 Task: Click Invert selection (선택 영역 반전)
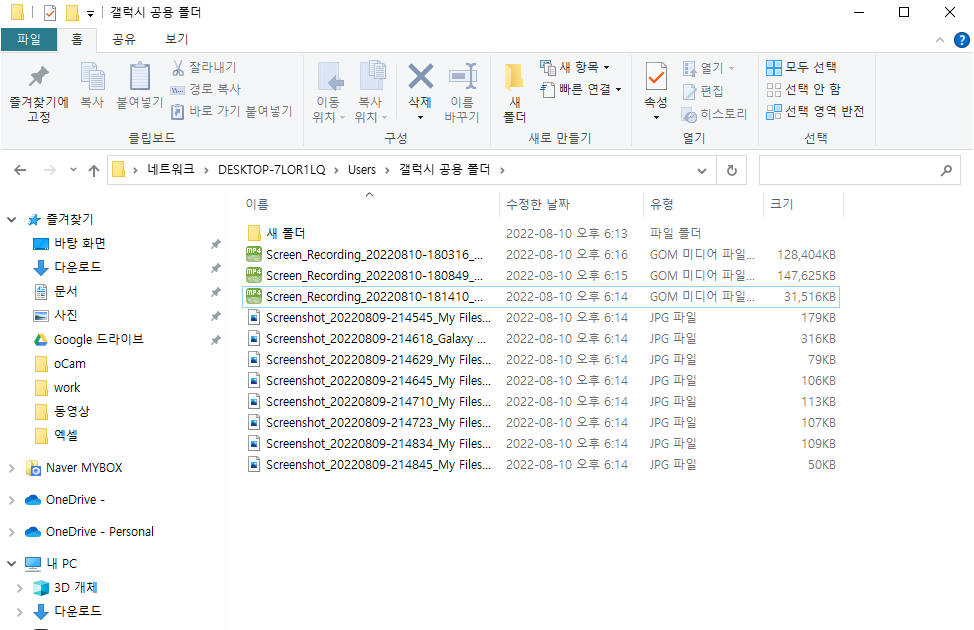point(815,111)
